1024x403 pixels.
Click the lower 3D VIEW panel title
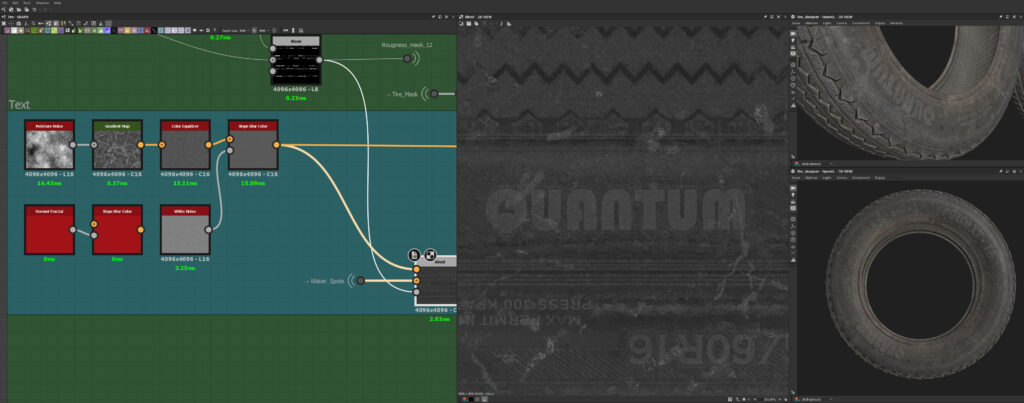(x=824, y=171)
